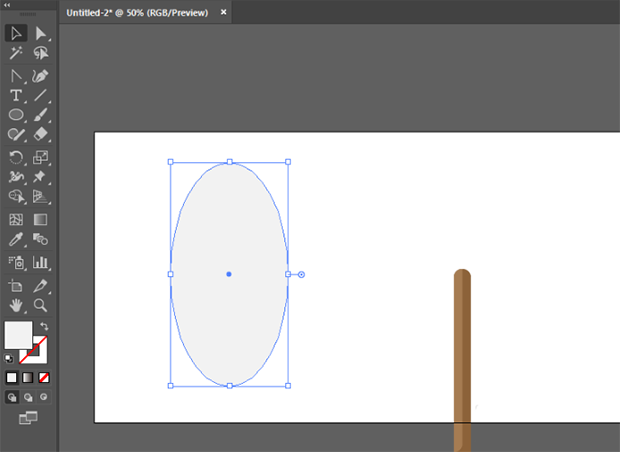The image size is (620, 452).
Task: Select the Eyedropper tool
Action: click(x=16, y=240)
